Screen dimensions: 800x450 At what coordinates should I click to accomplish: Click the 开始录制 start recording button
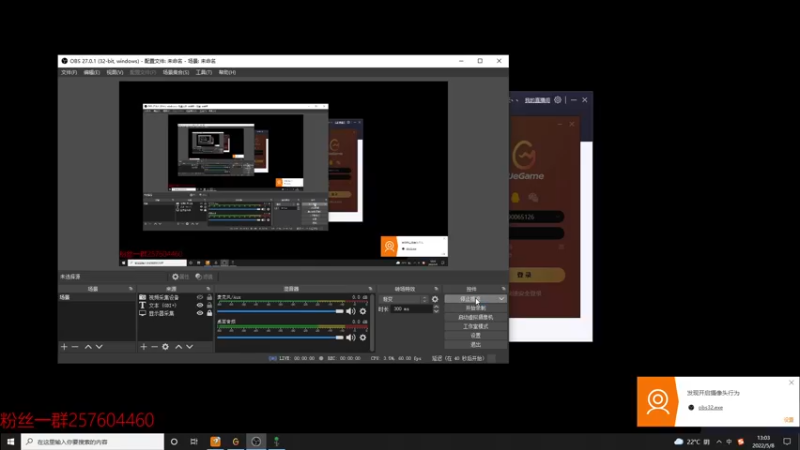[x=476, y=308]
